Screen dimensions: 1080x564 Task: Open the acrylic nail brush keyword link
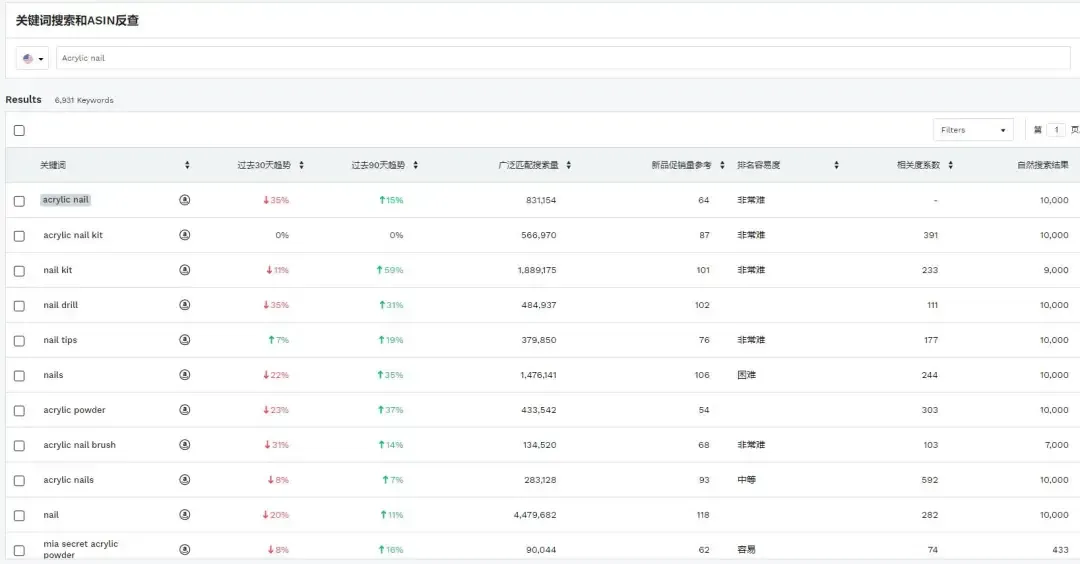[x=79, y=445]
